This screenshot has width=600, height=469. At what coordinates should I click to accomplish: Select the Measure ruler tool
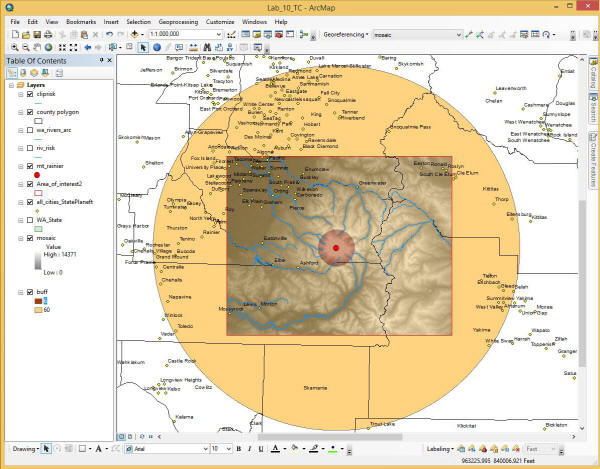(193, 47)
